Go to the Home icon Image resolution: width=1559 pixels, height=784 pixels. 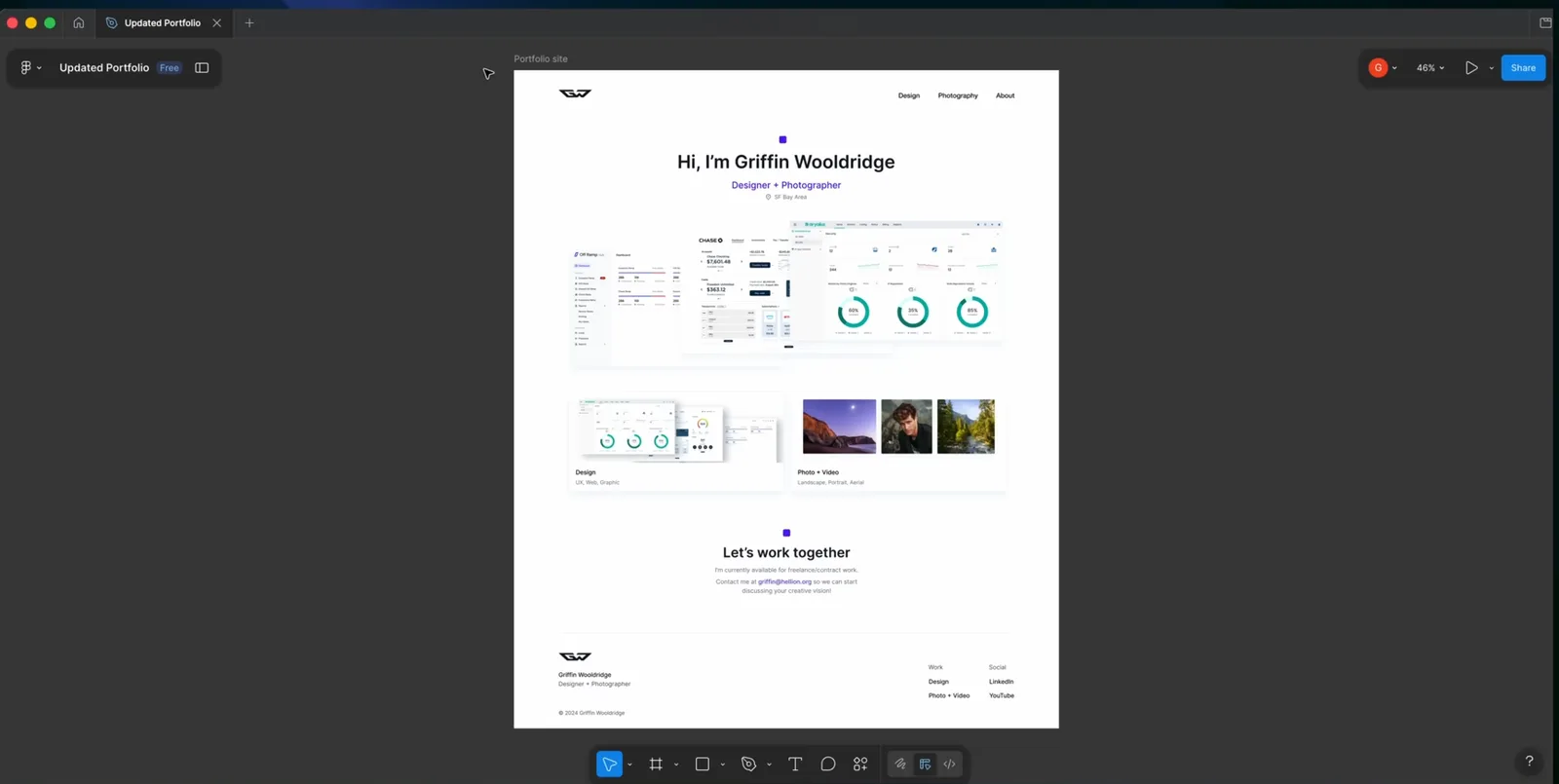79,22
